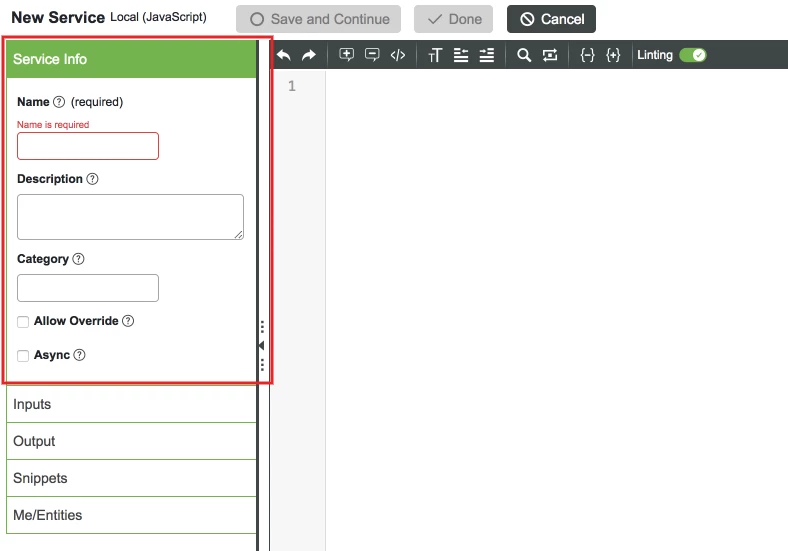
Task: Undo the last editor change
Action: pos(284,55)
